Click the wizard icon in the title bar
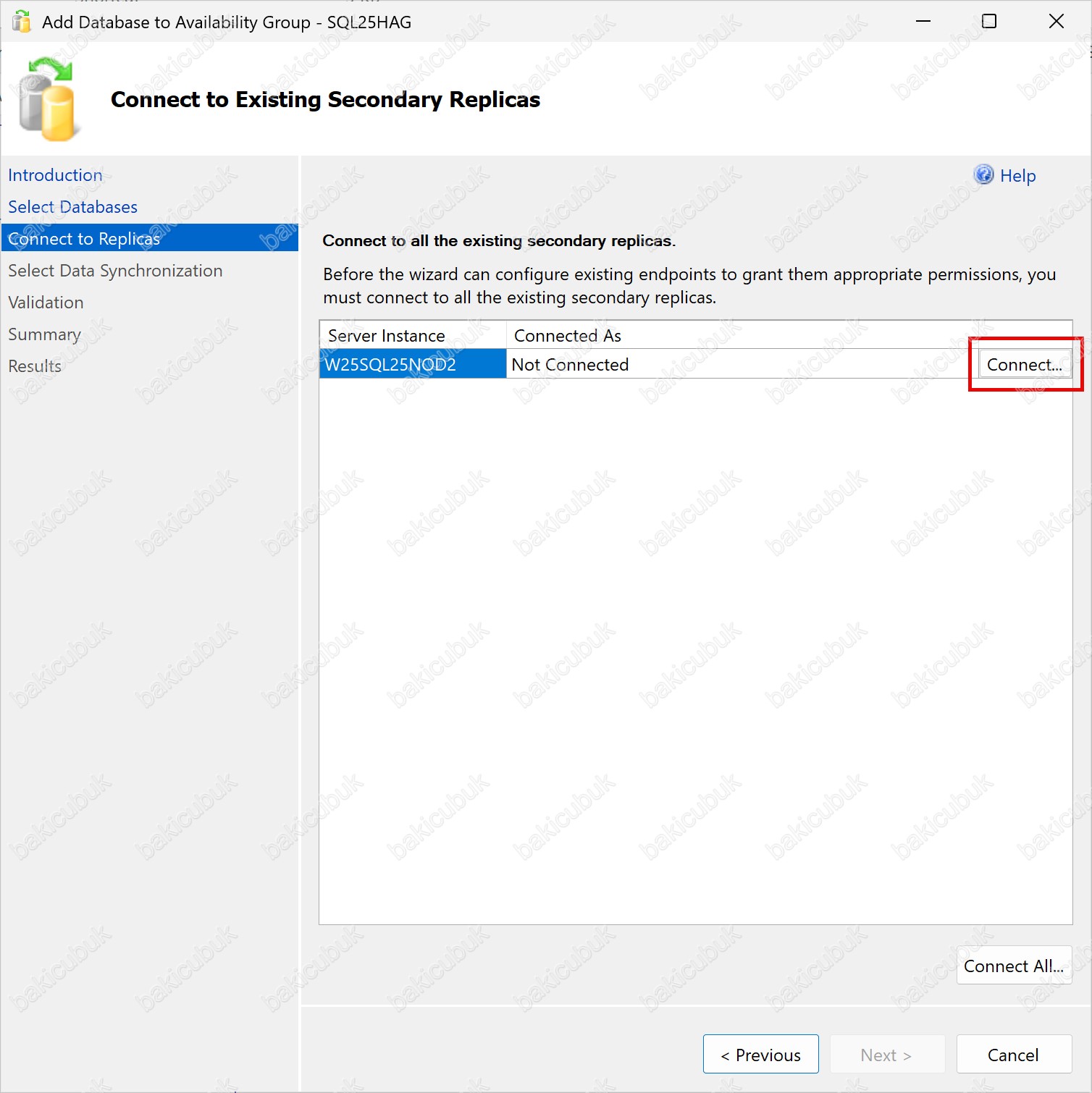This screenshot has height=1093, width=1092. [22, 22]
